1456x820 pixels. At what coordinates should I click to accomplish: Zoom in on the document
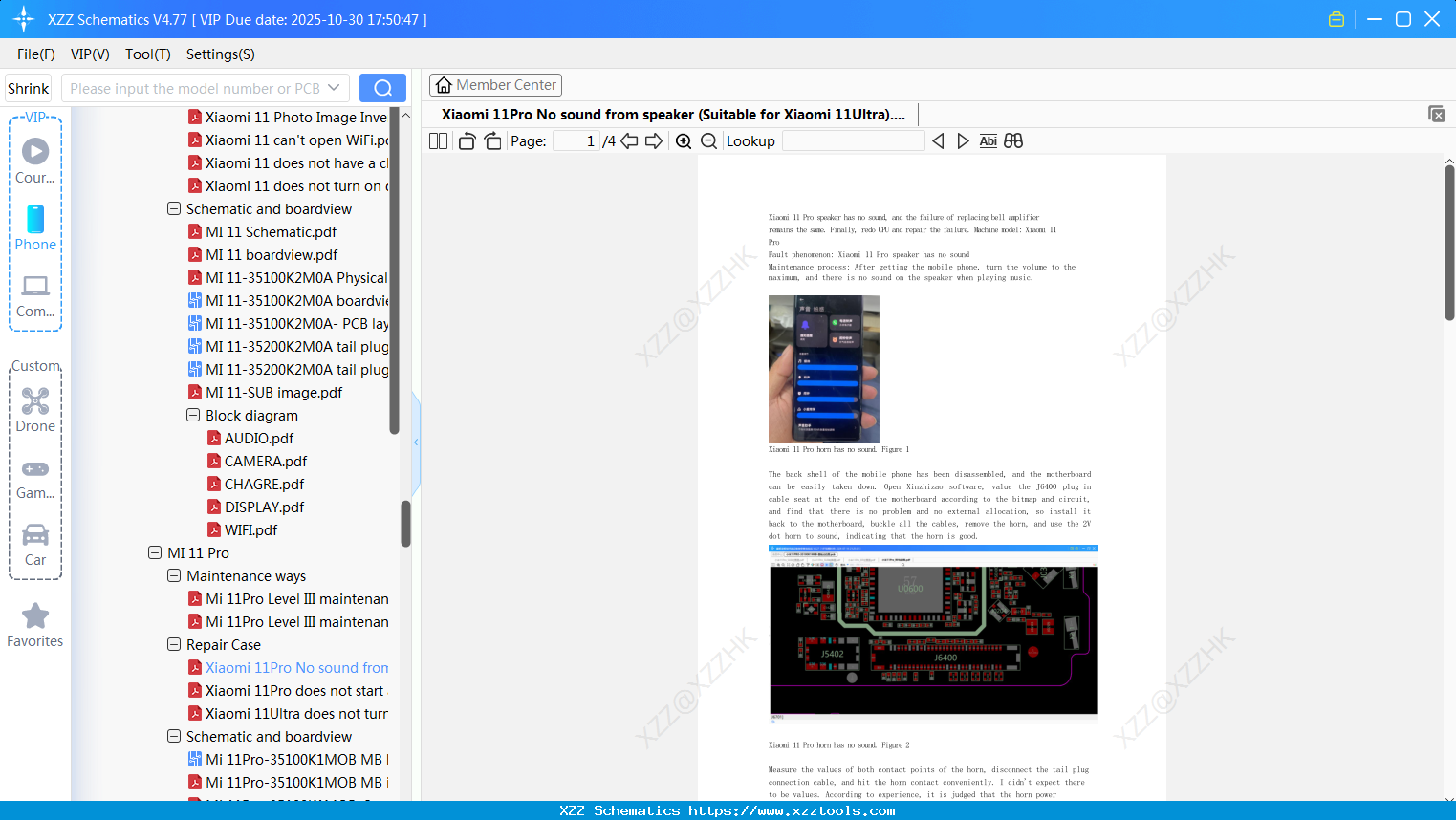click(684, 140)
